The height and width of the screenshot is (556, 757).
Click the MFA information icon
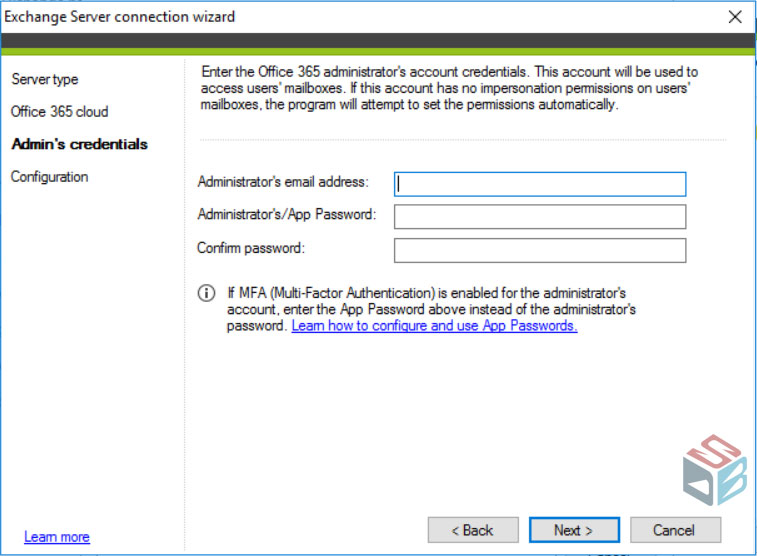tap(207, 293)
